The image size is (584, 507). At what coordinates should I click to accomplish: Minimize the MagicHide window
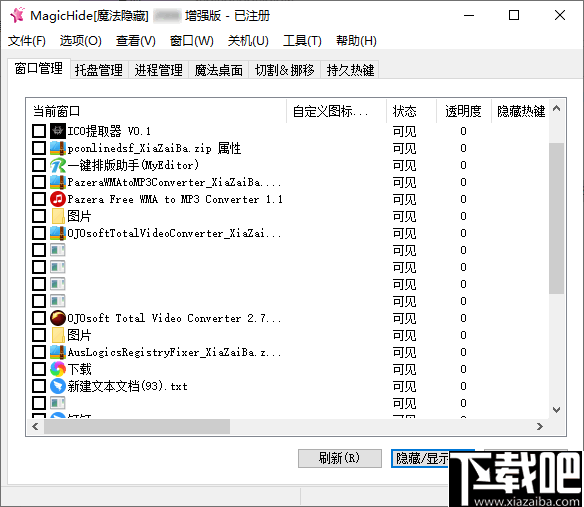469,15
